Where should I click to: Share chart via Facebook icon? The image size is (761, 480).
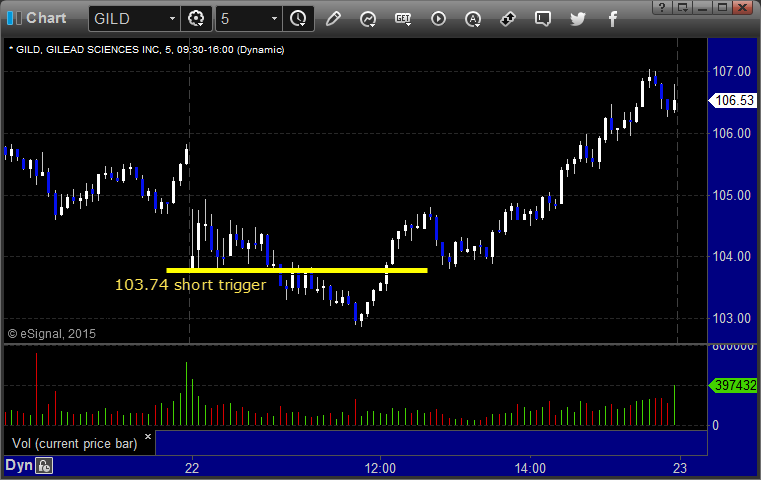point(613,19)
